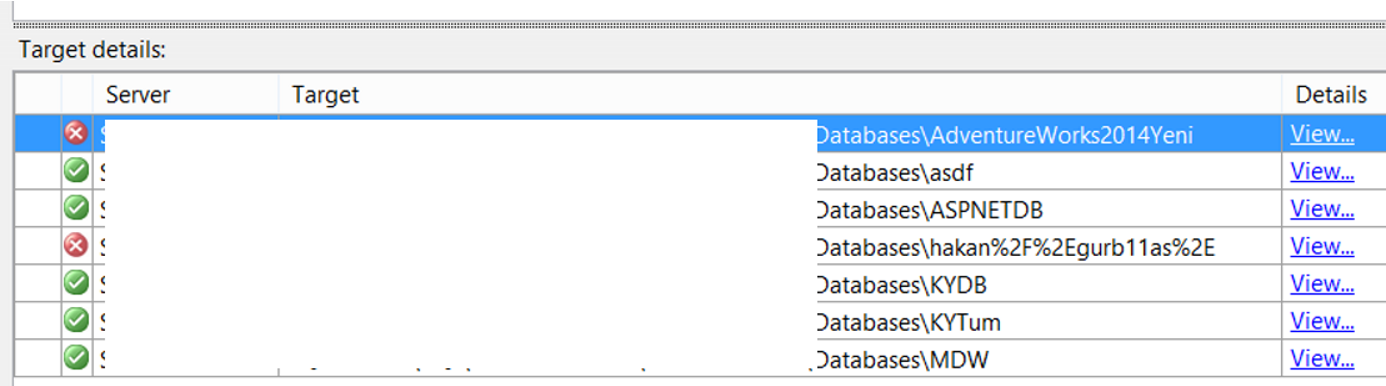Select the Databases\KYDB target row
This screenshot has height=386, width=1386.
tap(701, 284)
